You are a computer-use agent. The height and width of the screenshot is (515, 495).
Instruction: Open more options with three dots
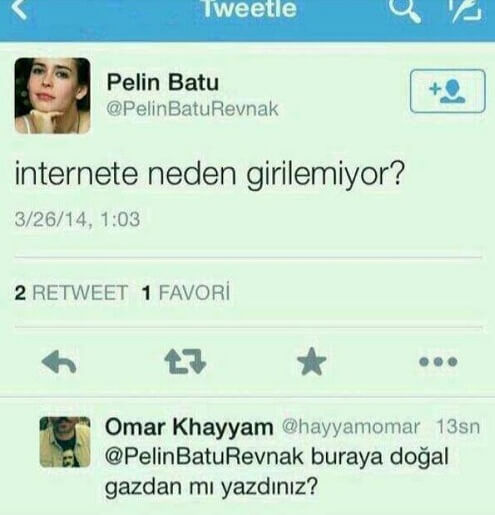[438, 362]
